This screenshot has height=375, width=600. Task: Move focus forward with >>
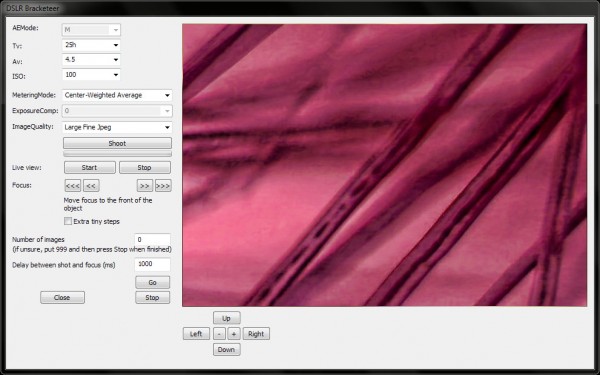pos(145,186)
